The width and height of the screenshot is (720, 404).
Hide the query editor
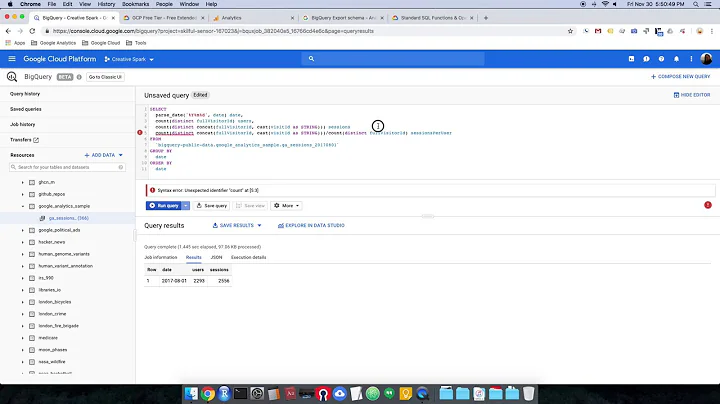click(x=692, y=95)
